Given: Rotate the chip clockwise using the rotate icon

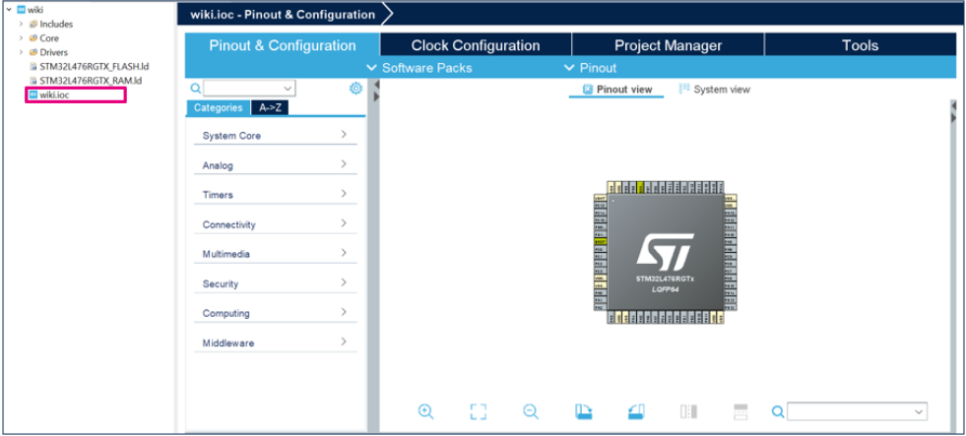Looking at the screenshot, I should 583,411.
